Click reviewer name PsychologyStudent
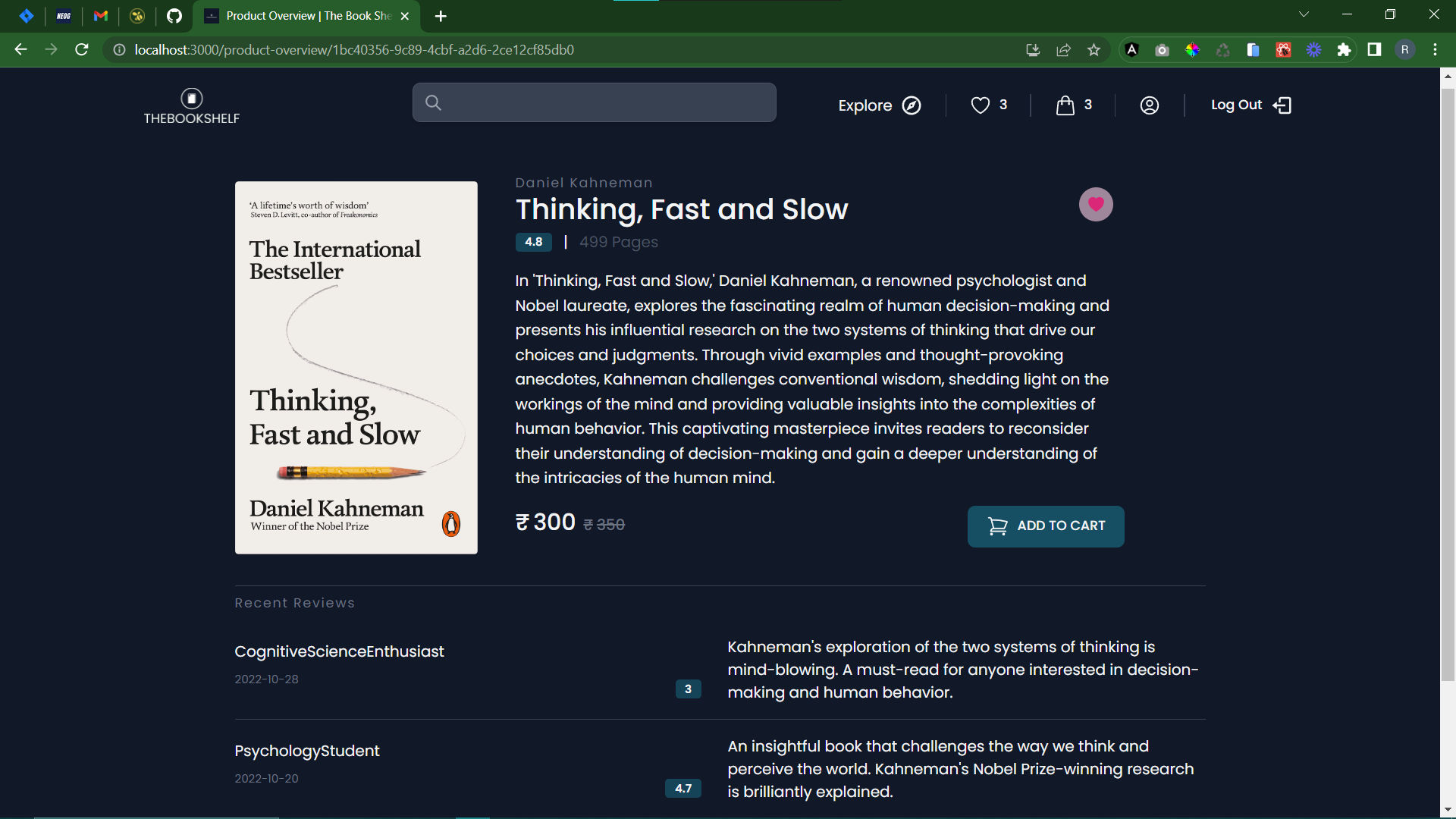The height and width of the screenshot is (819, 1456). pyautogui.click(x=307, y=751)
